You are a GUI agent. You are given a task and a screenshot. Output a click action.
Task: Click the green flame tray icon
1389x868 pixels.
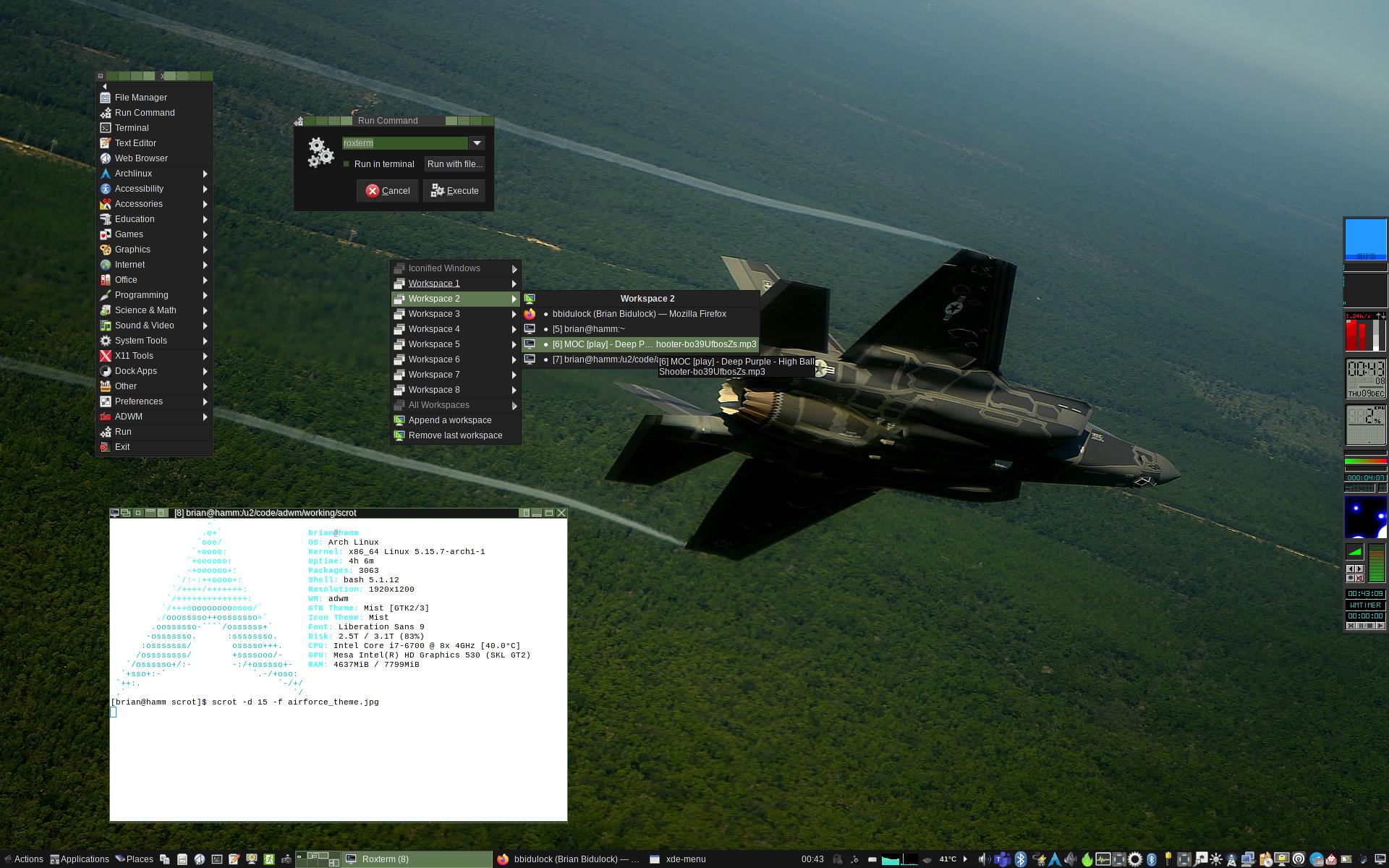tap(1087, 859)
